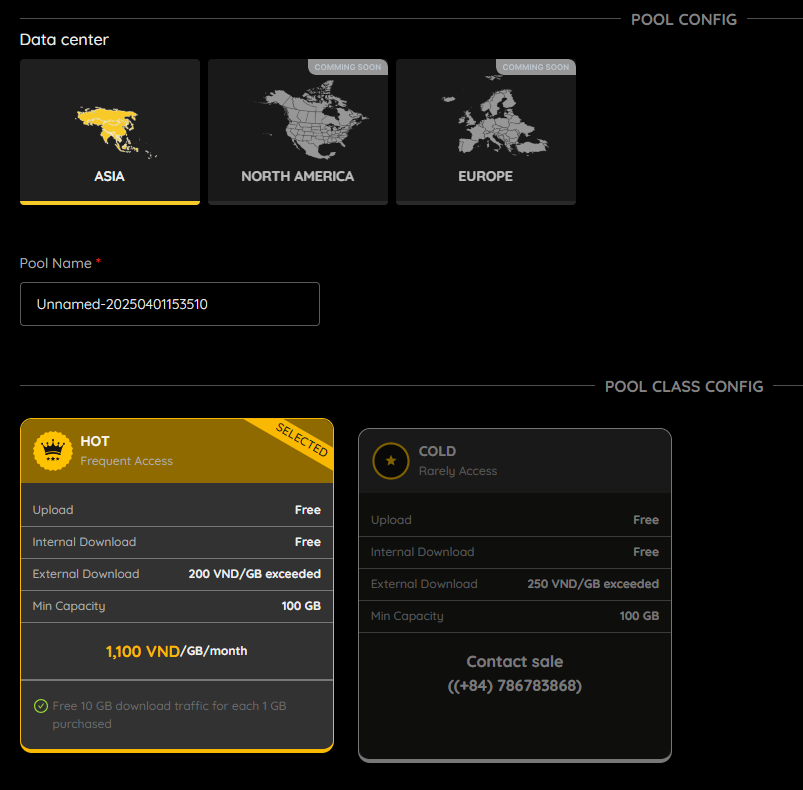Select the NORTH AMERICA data center card
Image resolution: width=803 pixels, height=790 pixels.
click(x=298, y=132)
